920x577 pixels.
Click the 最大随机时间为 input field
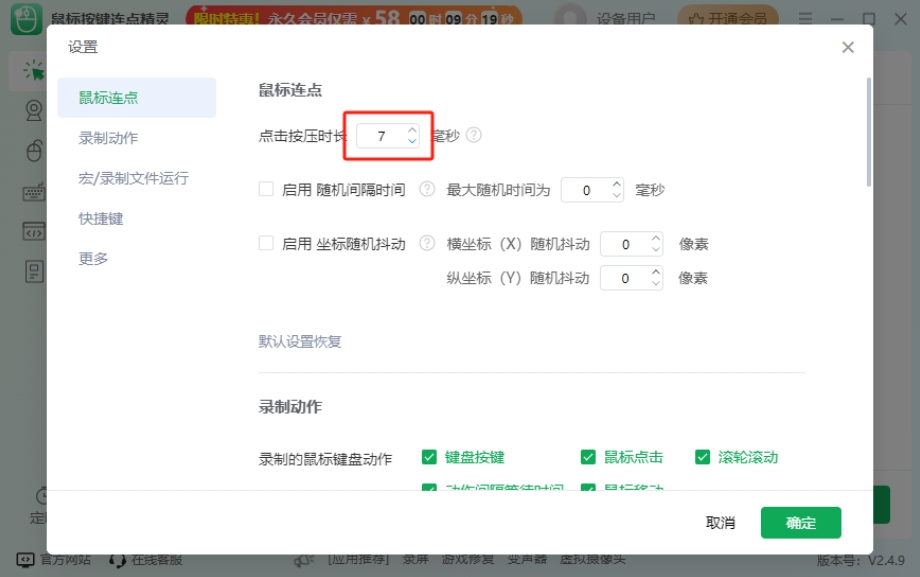(586, 190)
